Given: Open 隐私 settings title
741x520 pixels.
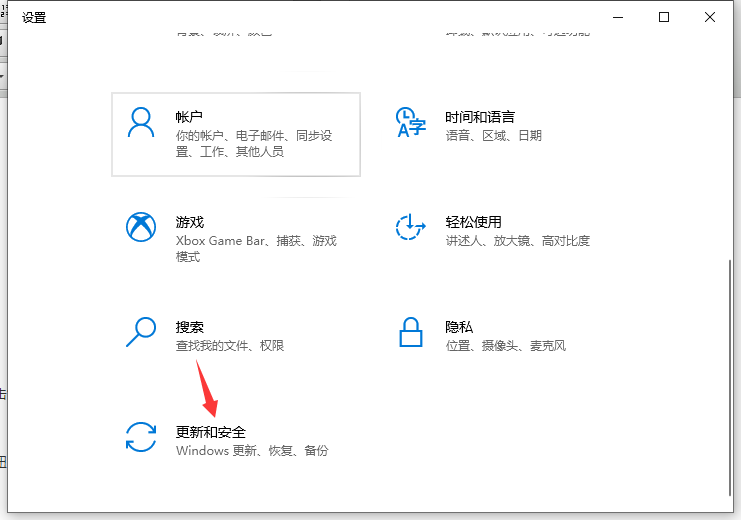Looking at the screenshot, I should coord(459,327).
